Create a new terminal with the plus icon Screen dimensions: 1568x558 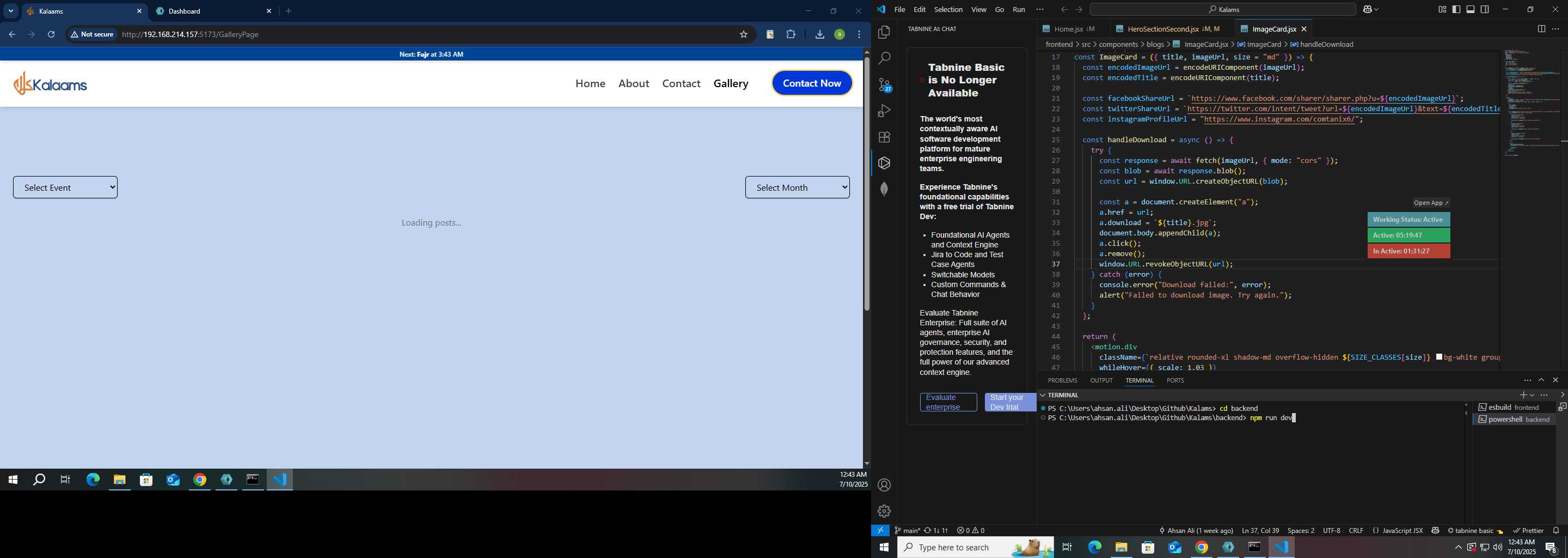pos(1522,396)
